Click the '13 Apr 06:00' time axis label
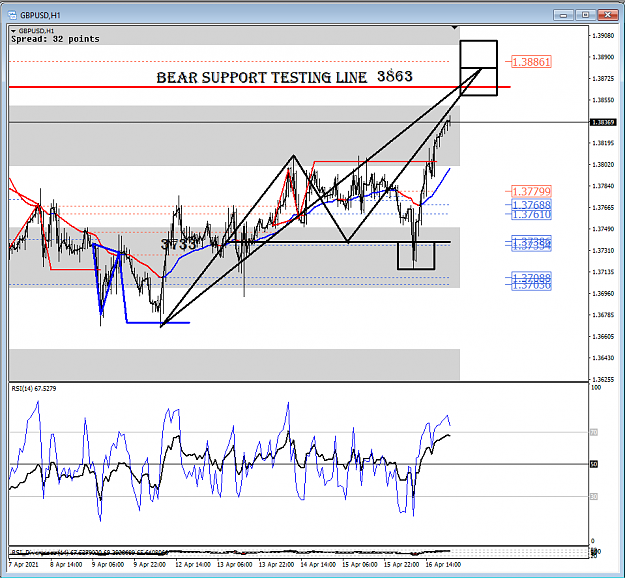625x579 pixels. pyautogui.click(x=235, y=565)
